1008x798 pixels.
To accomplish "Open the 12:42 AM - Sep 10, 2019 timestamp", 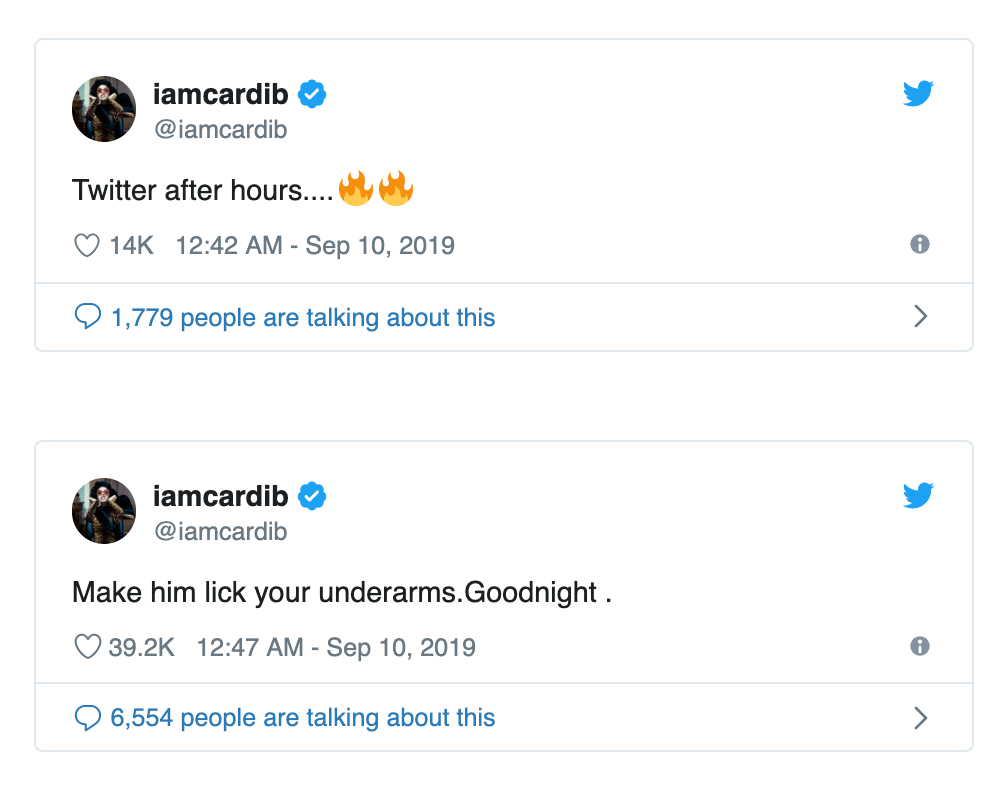I will (315, 246).
